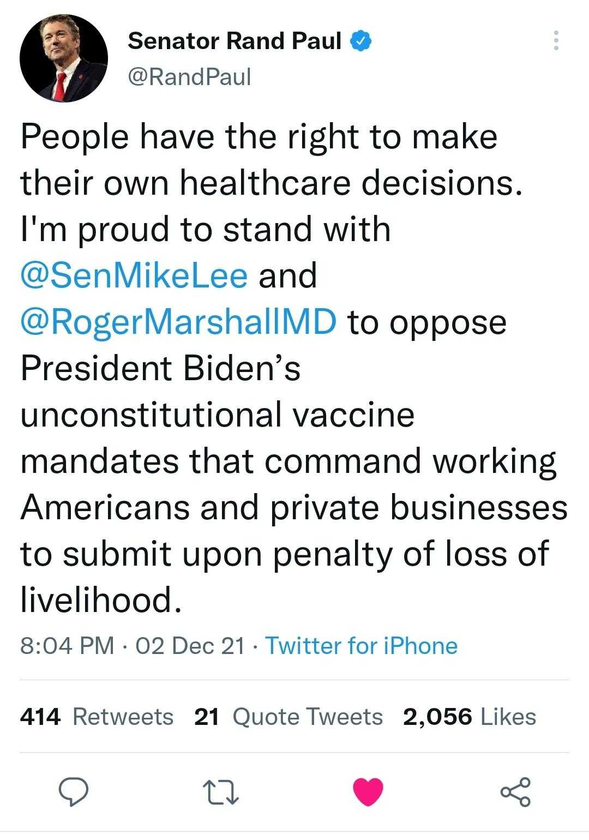Click the word livelihood in tweet
The image size is (589, 840).
pos(98,599)
